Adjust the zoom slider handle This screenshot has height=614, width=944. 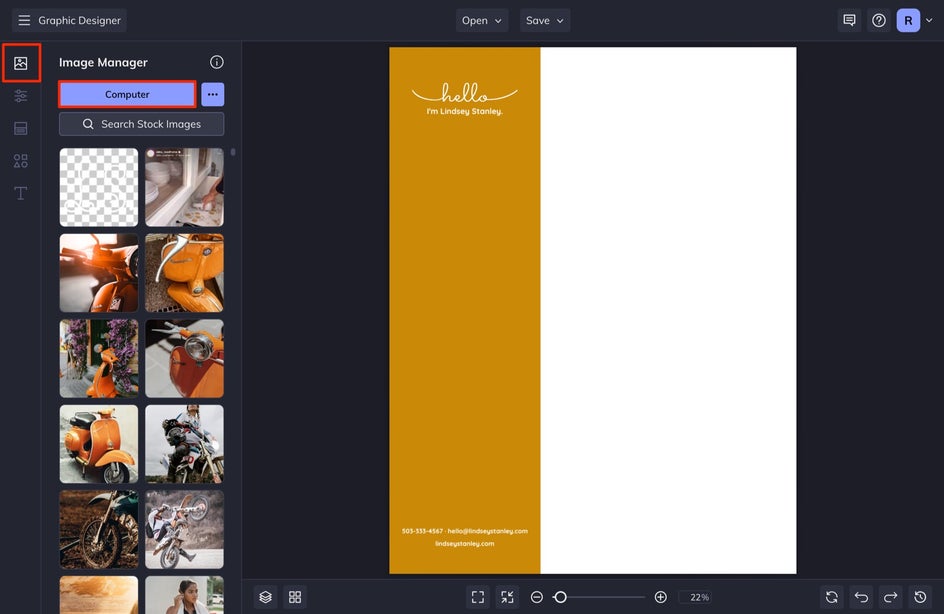[560, 597]
